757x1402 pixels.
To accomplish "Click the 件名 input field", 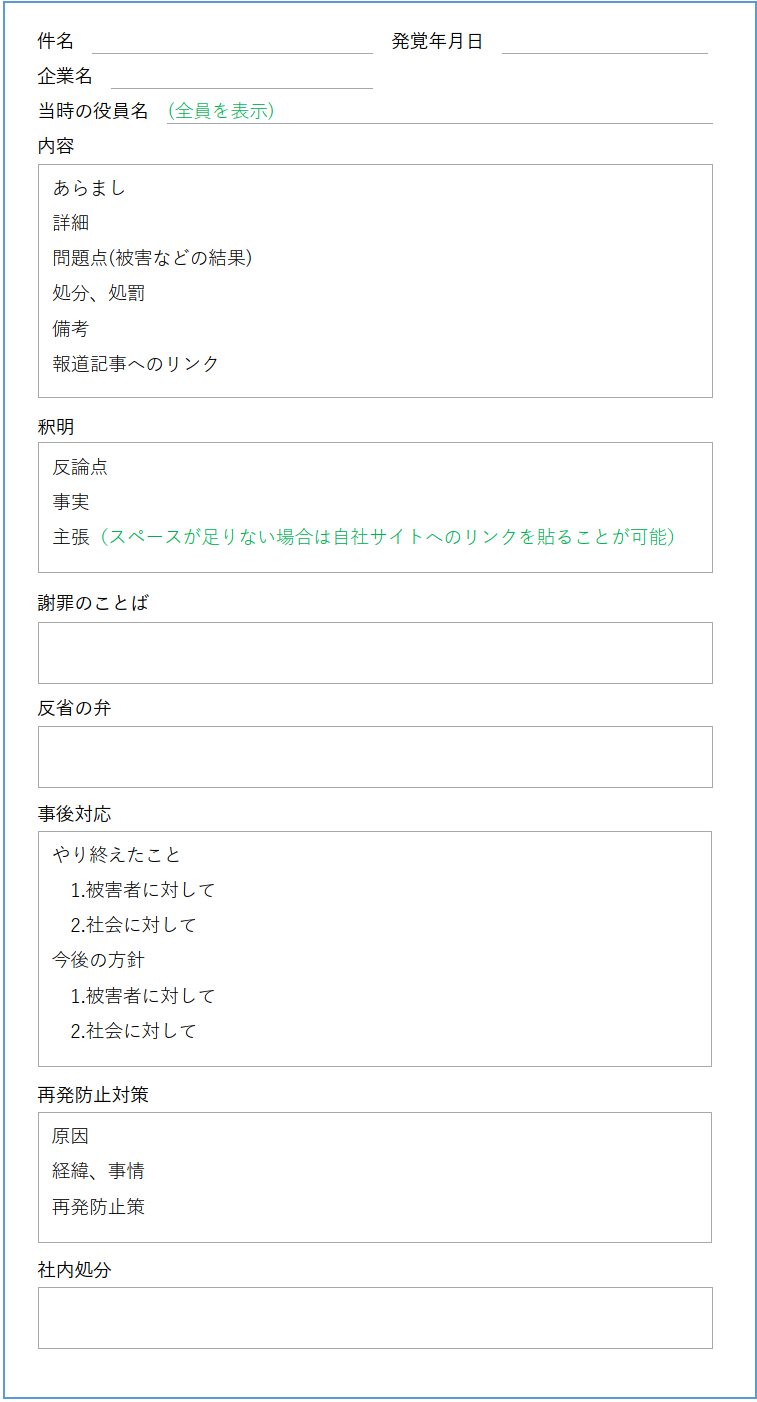I will pos(232,42).
